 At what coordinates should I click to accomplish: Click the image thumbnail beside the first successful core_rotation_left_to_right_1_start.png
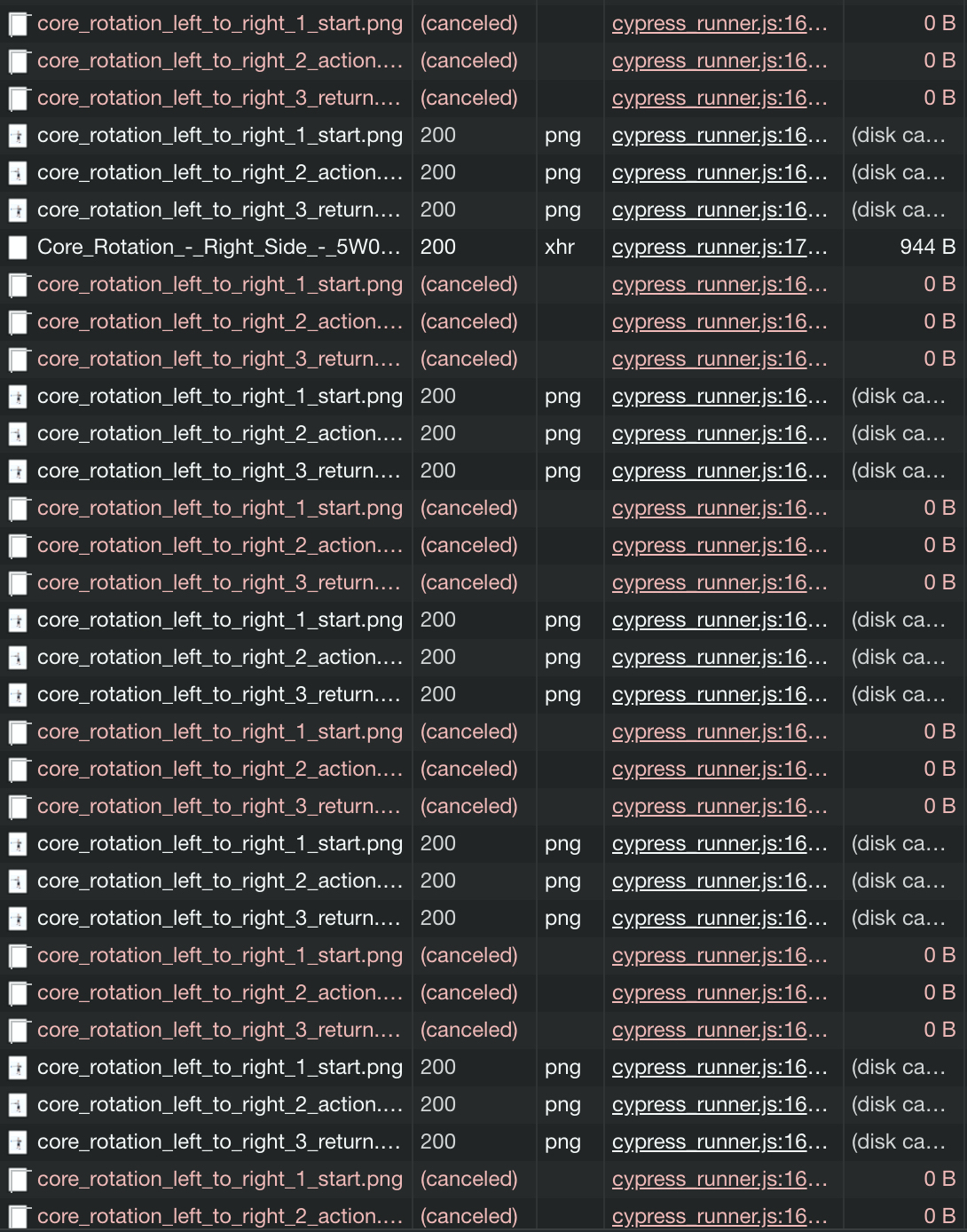[x=16, y=135]
